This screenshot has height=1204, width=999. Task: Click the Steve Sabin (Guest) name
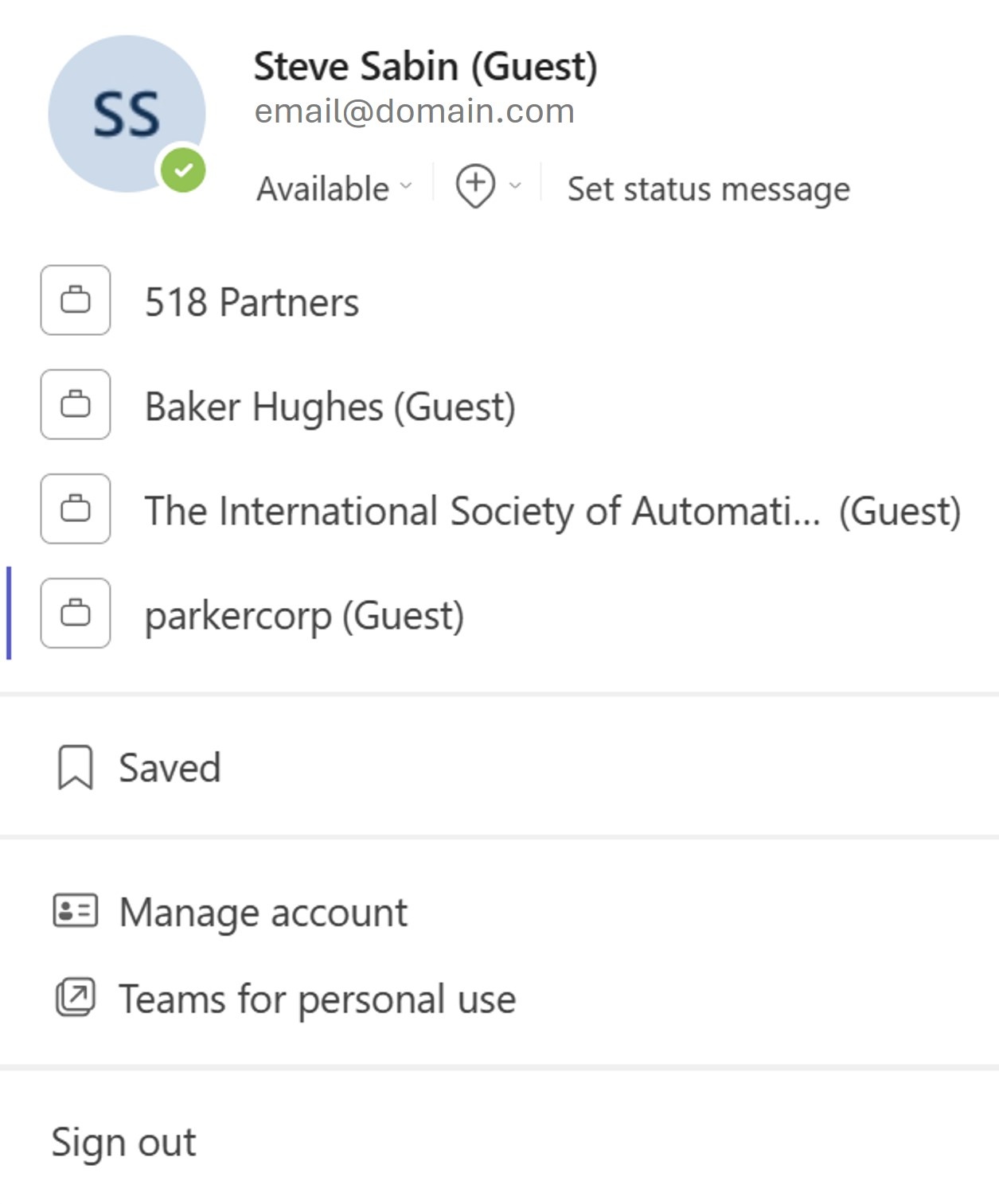click(x=425, y=67)
